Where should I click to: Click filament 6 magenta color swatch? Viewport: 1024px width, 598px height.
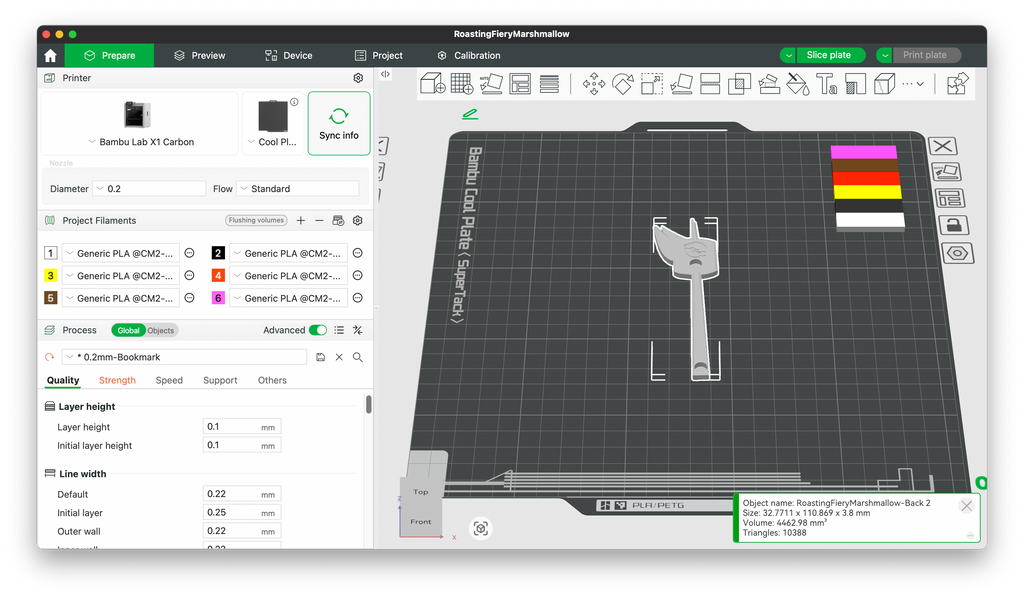click(x=218, y=298)
